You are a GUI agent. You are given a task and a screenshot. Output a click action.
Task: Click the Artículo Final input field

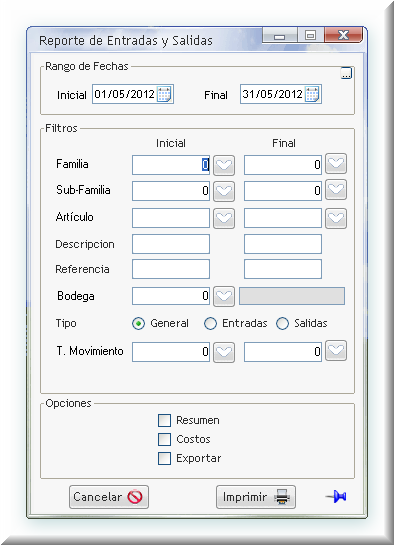[283, 218]
